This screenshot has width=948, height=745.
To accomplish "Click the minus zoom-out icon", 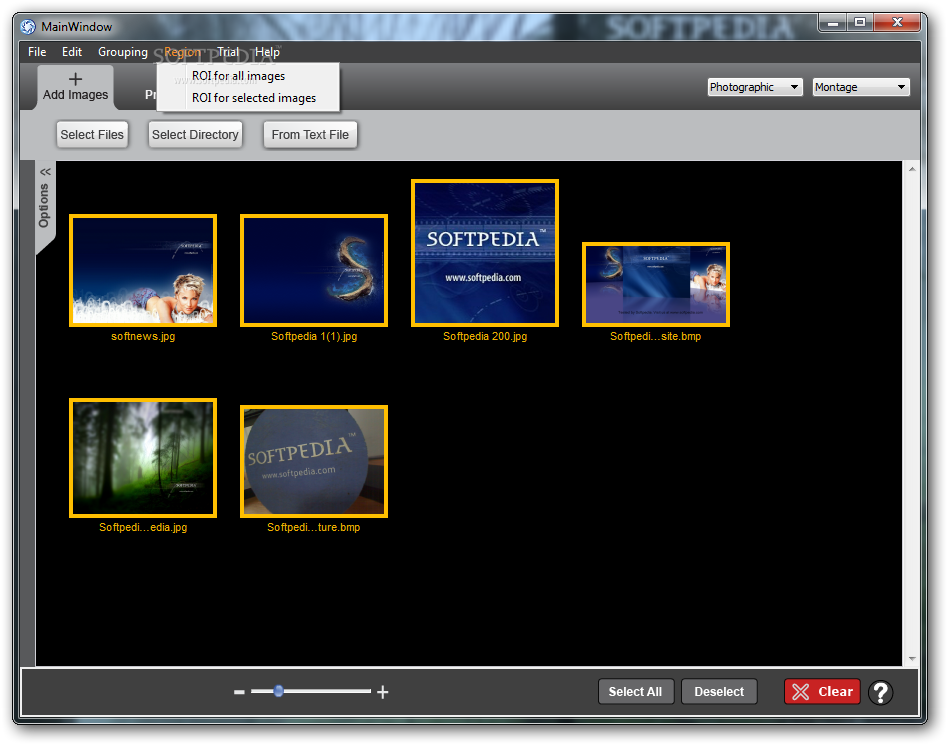I will 239,692.
